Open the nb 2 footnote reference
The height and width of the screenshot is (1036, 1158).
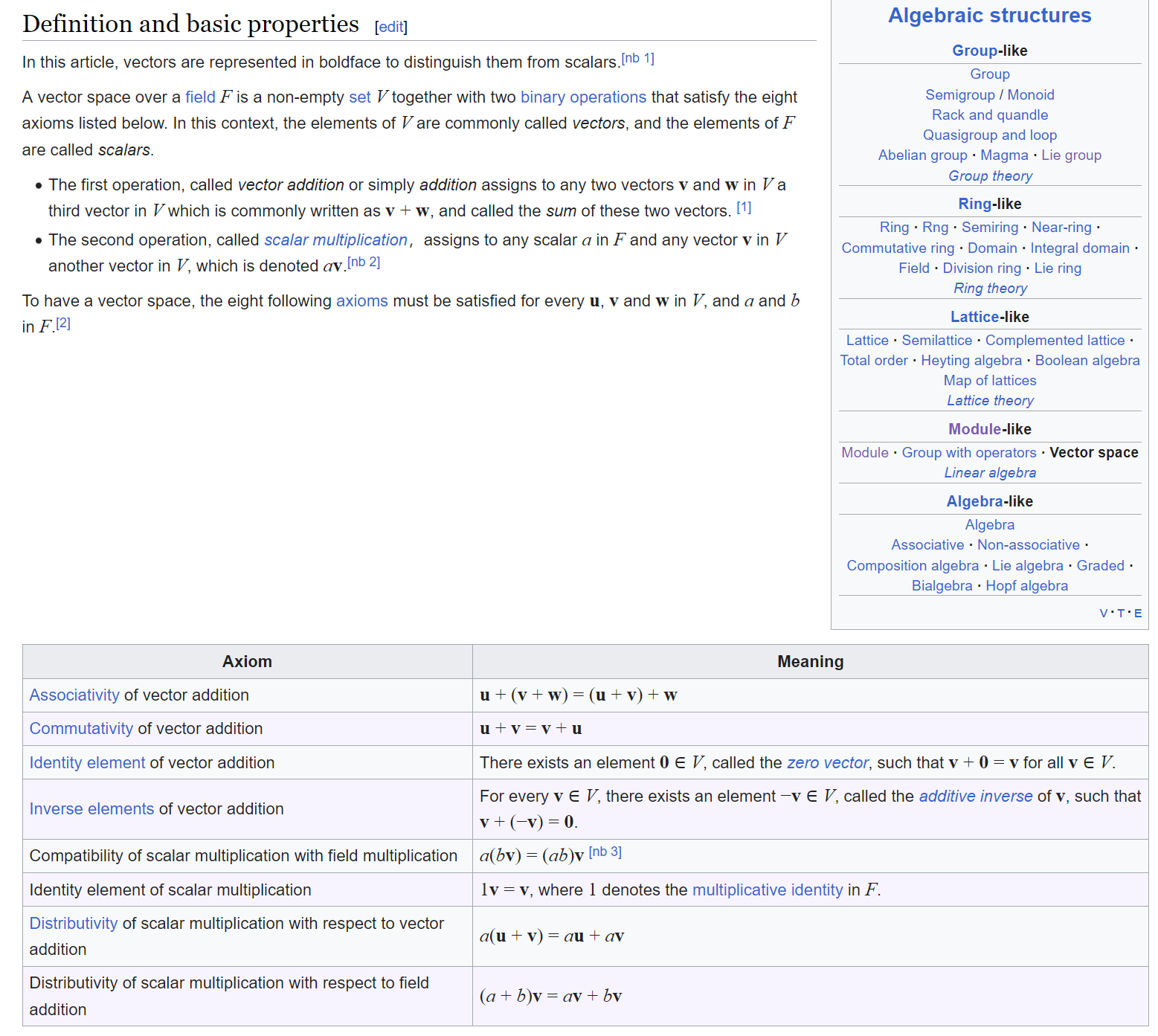[x=364, y=262]
